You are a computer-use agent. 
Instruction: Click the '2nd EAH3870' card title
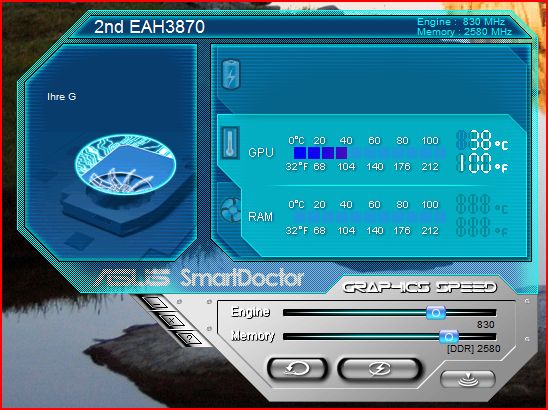tap(150, 27)
